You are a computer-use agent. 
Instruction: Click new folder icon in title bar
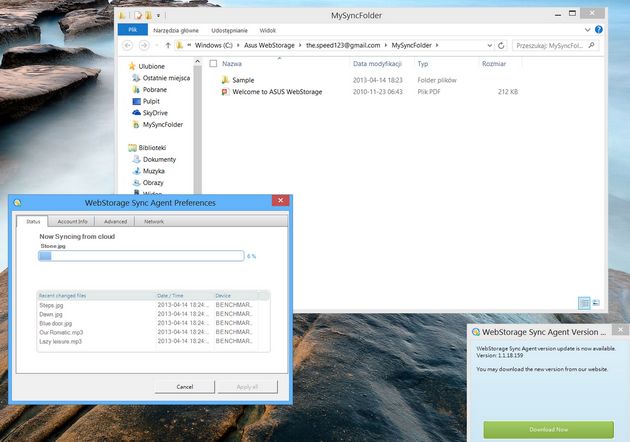coord(148,16)
